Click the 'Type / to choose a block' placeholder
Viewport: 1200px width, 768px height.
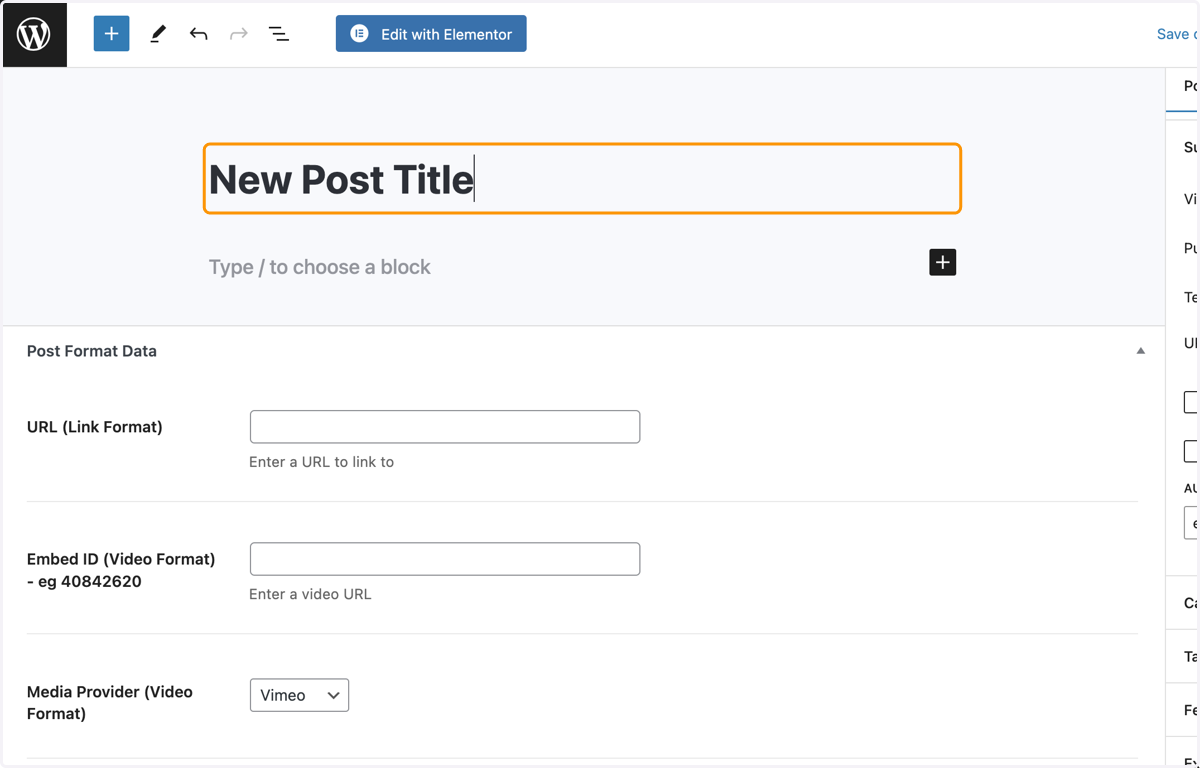pos(320,267)
